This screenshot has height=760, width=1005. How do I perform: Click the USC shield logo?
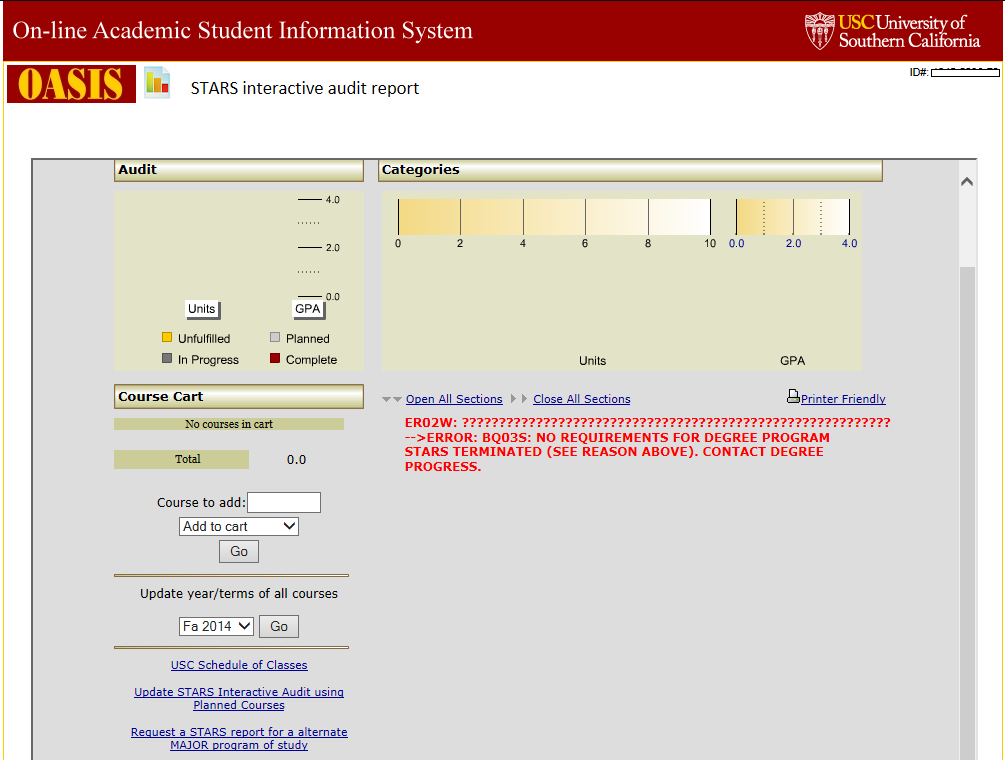pyautogui.click(x=820, y=31)
